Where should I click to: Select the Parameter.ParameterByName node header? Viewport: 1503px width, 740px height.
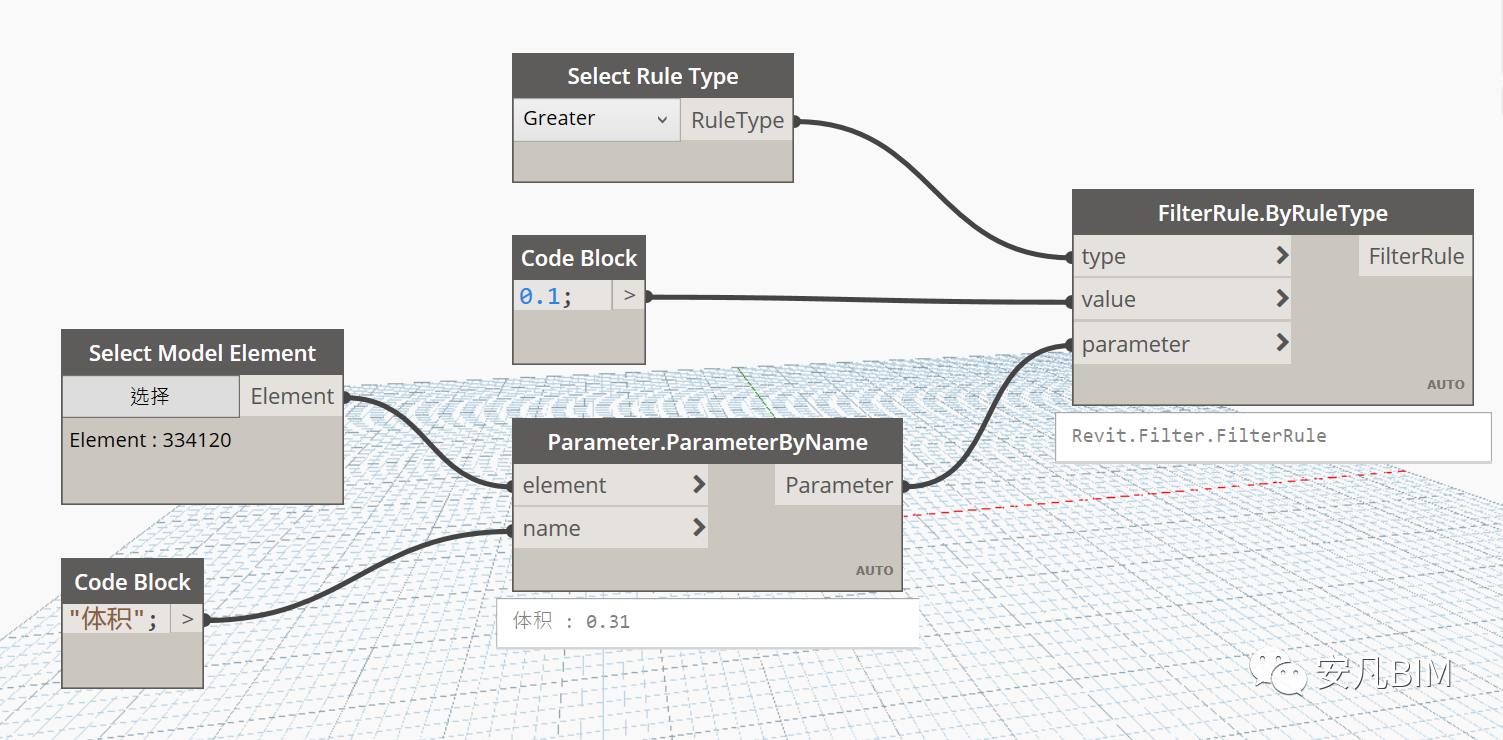point(708,442)
